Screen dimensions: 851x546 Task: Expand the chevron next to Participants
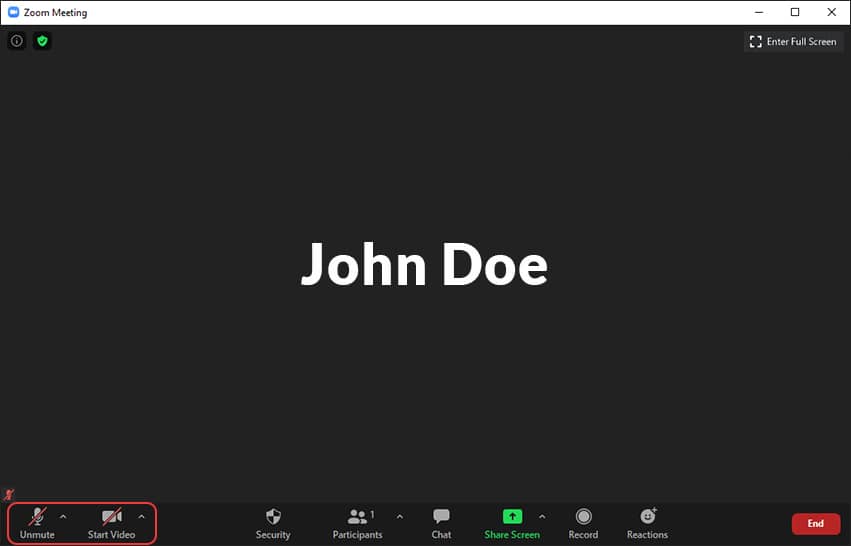coord(400,517)
